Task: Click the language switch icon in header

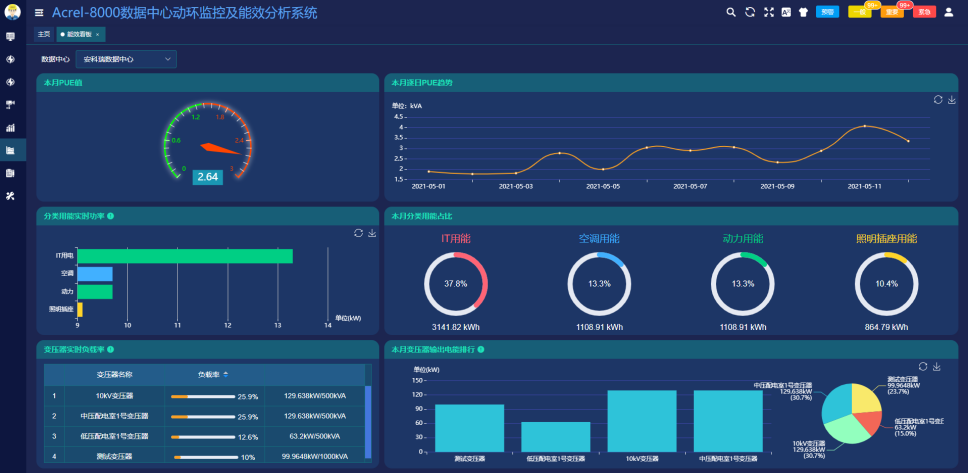Action: click(x=785, y=12)
